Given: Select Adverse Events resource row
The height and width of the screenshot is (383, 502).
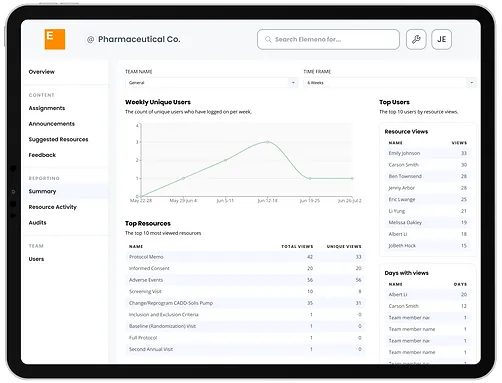Looking at the screenshot, I should point(245,280).
